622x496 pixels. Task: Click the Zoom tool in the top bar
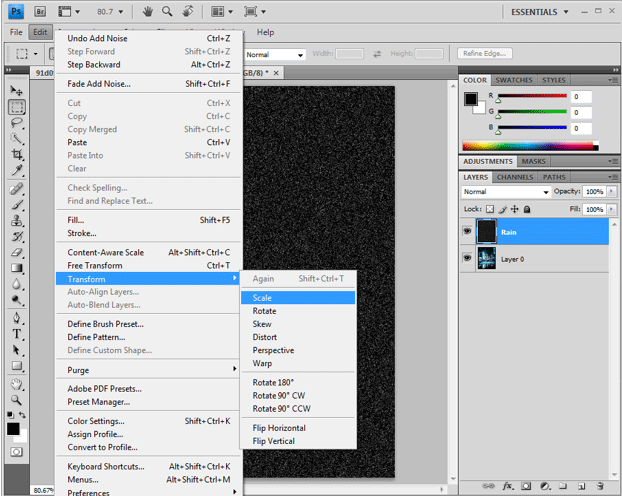(x=167, y=12)
